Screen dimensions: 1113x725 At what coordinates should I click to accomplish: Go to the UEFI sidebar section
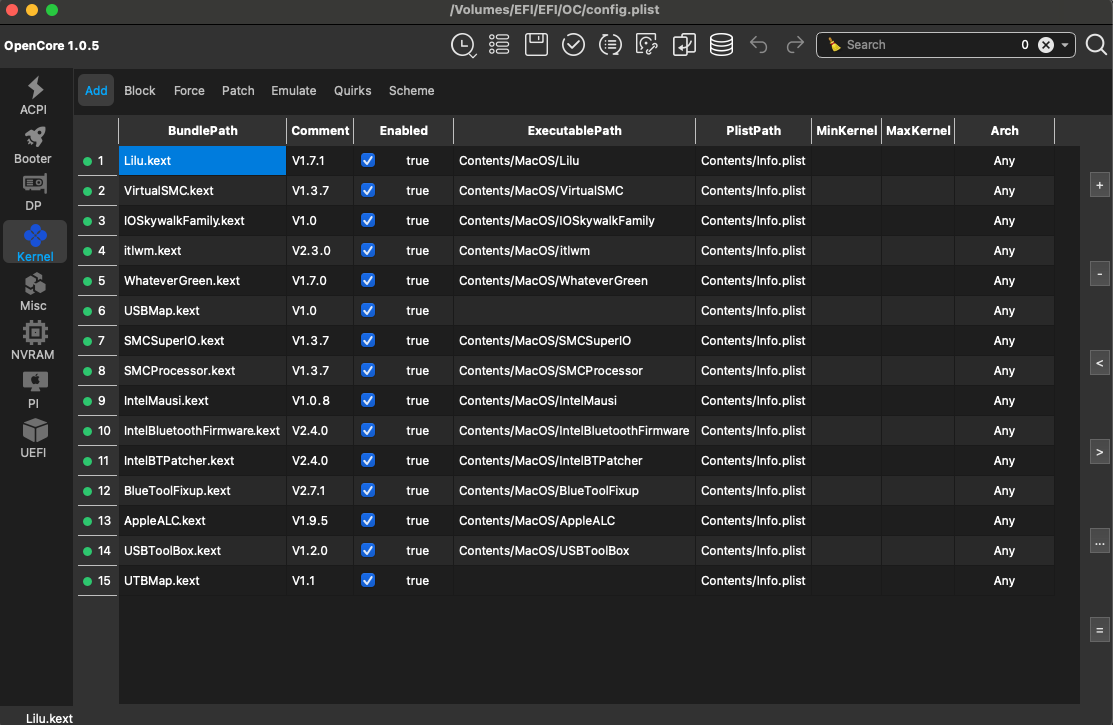pos(34,439)
